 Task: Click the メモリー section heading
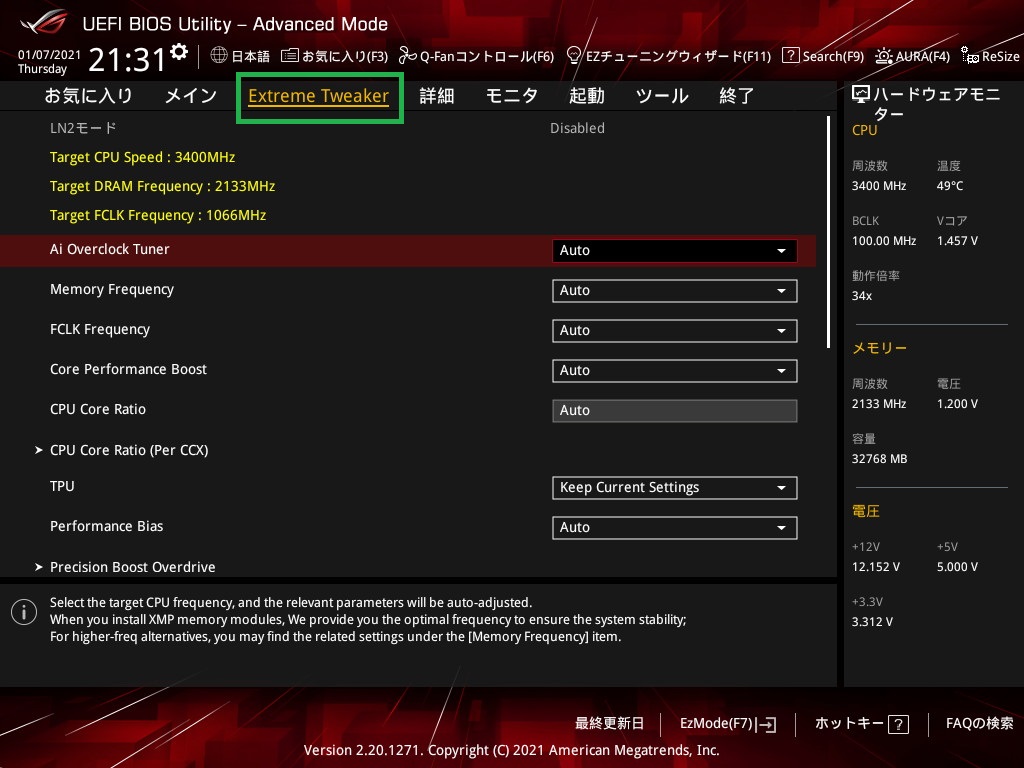coord(880,348)
